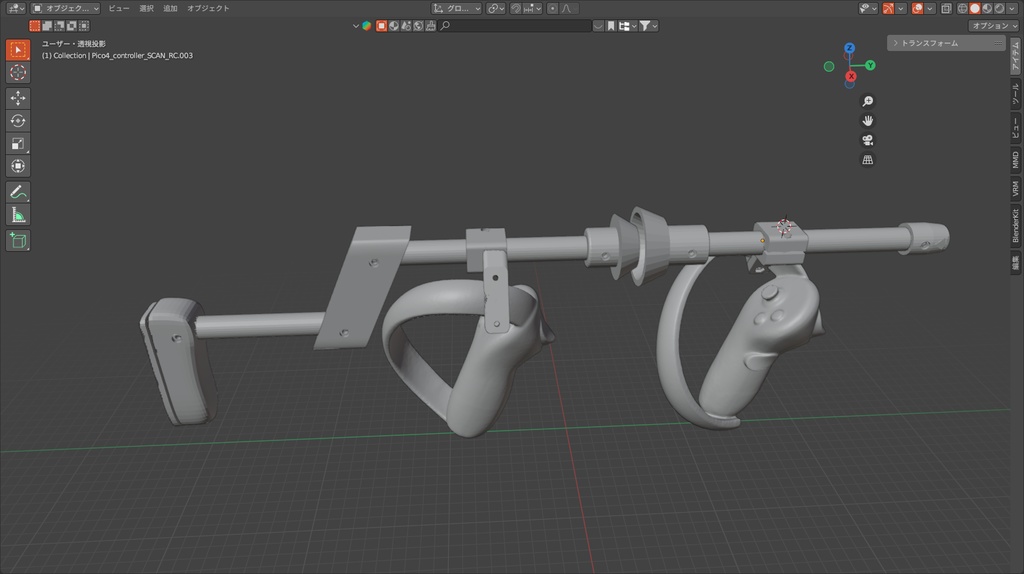
Task: Open transform orientation Global dropdown
Action: click(x=456, y=8)
